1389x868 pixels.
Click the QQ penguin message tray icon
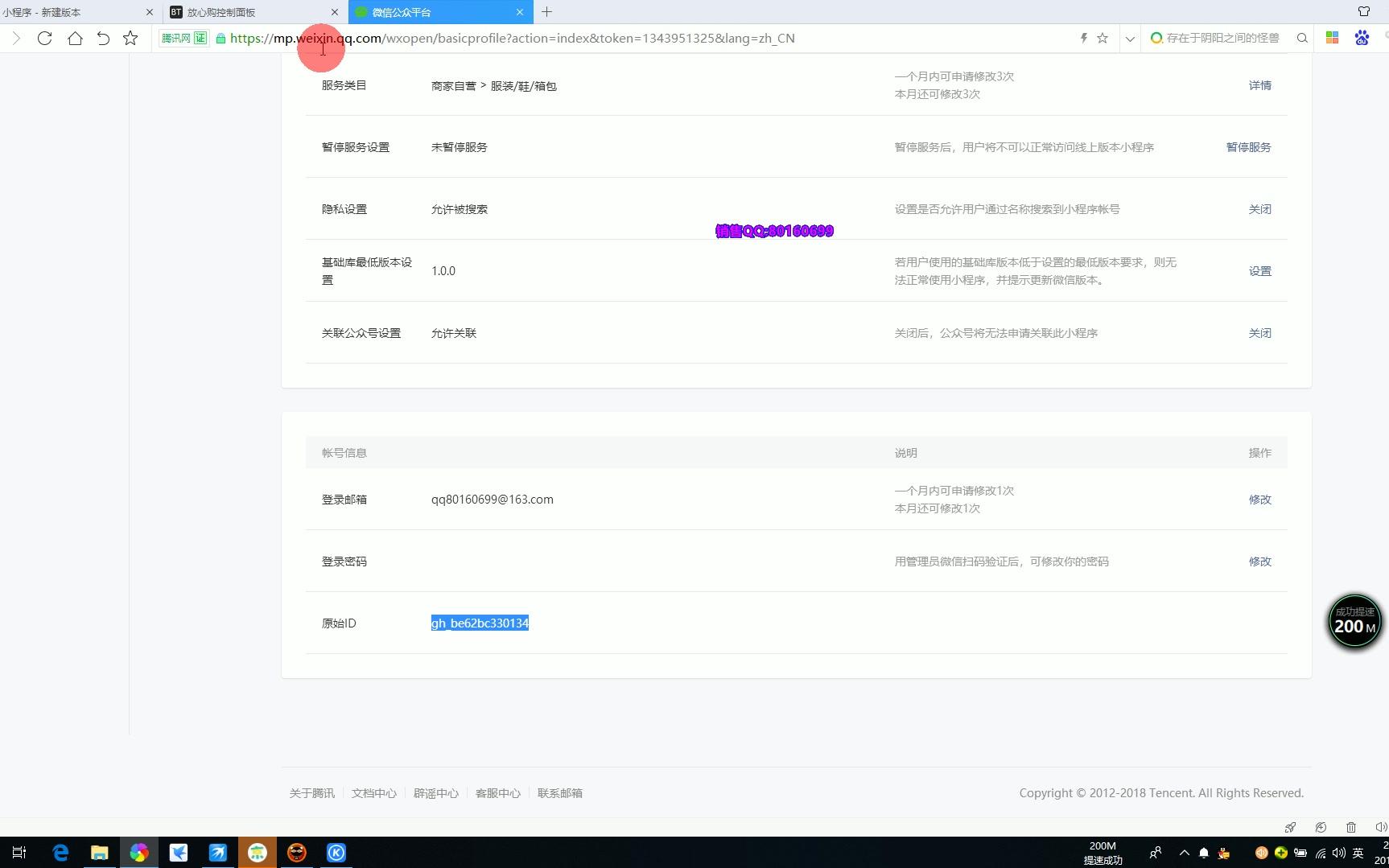click(1224, 853)
